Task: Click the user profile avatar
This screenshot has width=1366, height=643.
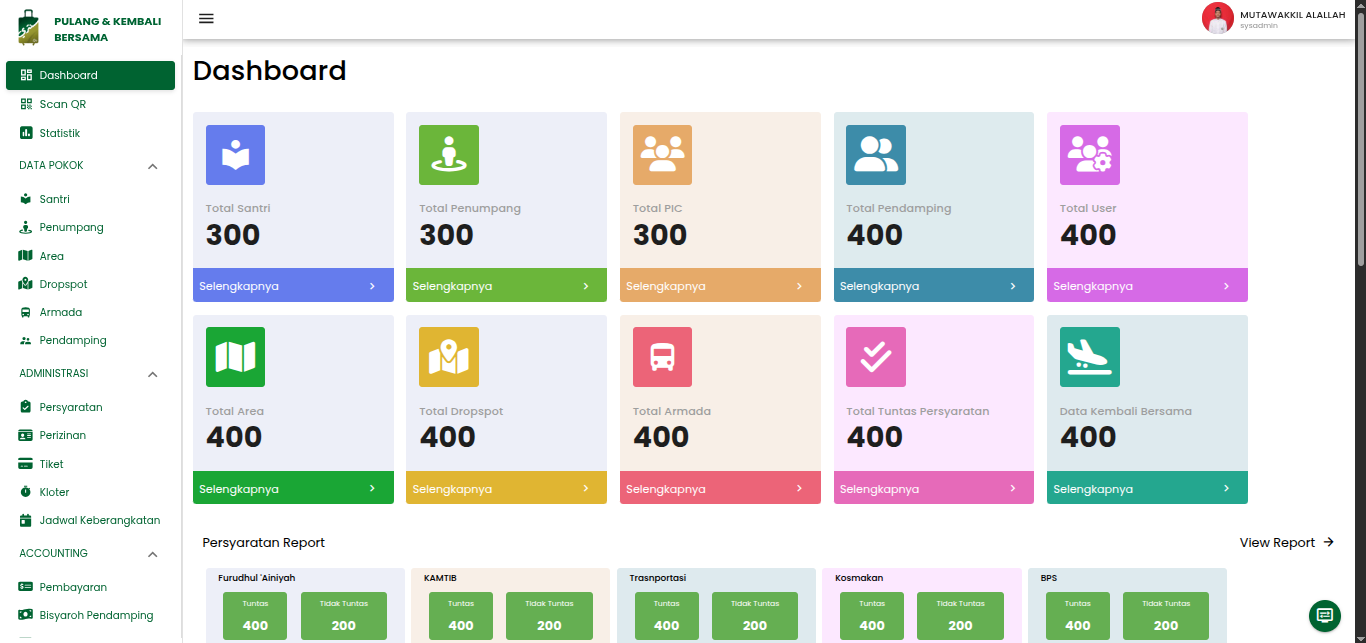Action: coord(1217,18)
